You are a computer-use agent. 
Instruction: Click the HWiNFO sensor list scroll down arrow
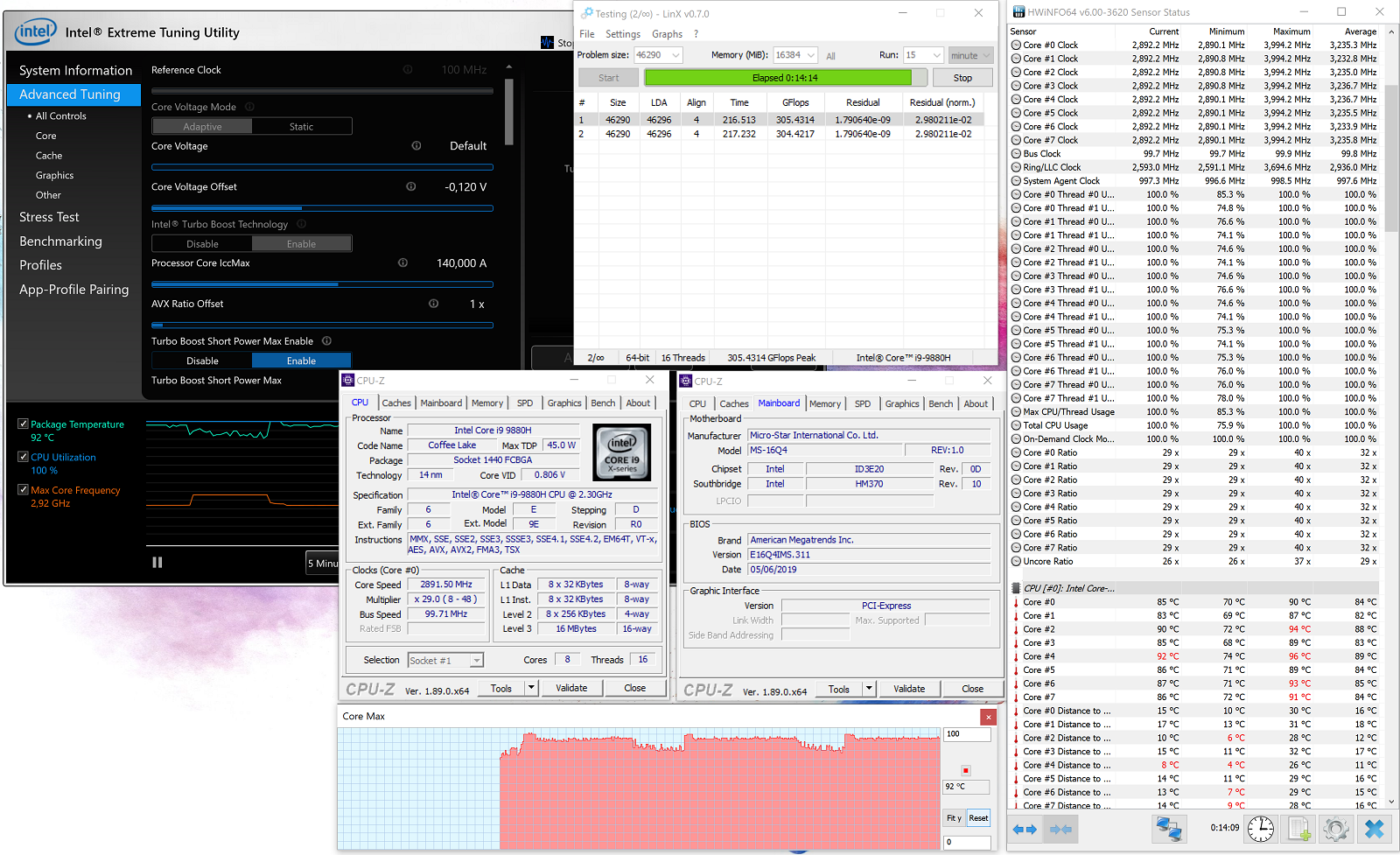coord(1391,802)
